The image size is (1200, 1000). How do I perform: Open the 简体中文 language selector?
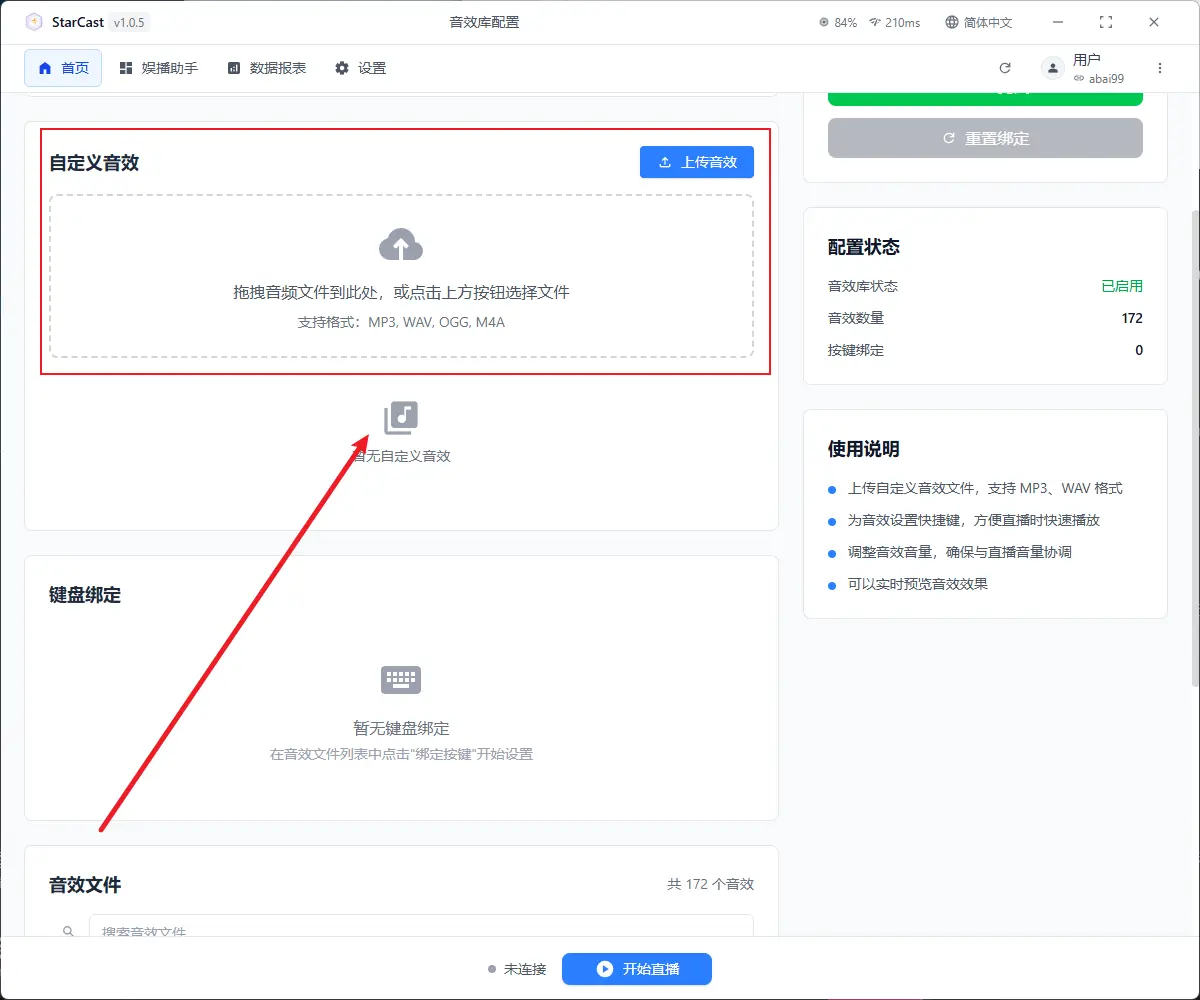tap(979, 22)
